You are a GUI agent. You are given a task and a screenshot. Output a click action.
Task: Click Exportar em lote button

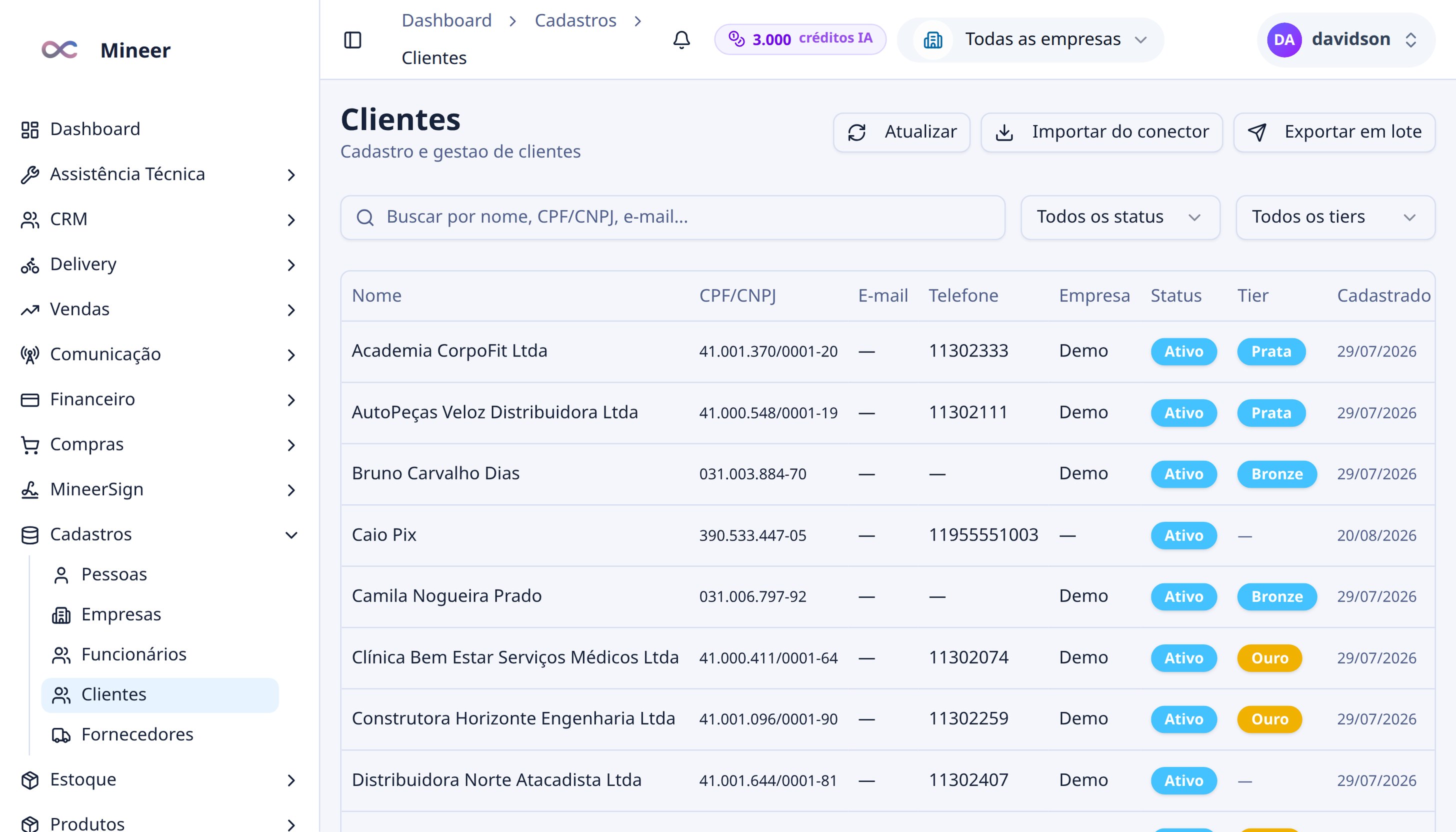(1333, 132)
